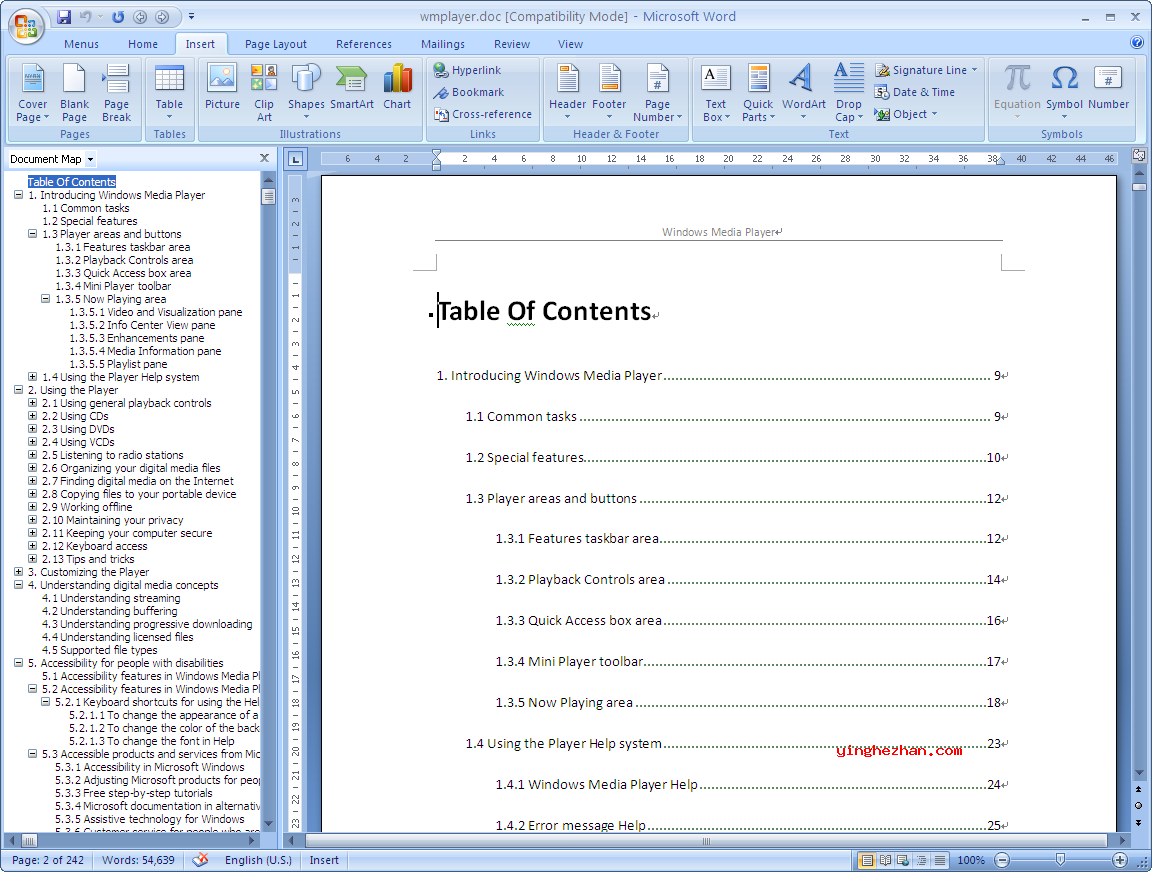Click the Zoom In plus button
1152x872 pixels.
pos(1120,860)
